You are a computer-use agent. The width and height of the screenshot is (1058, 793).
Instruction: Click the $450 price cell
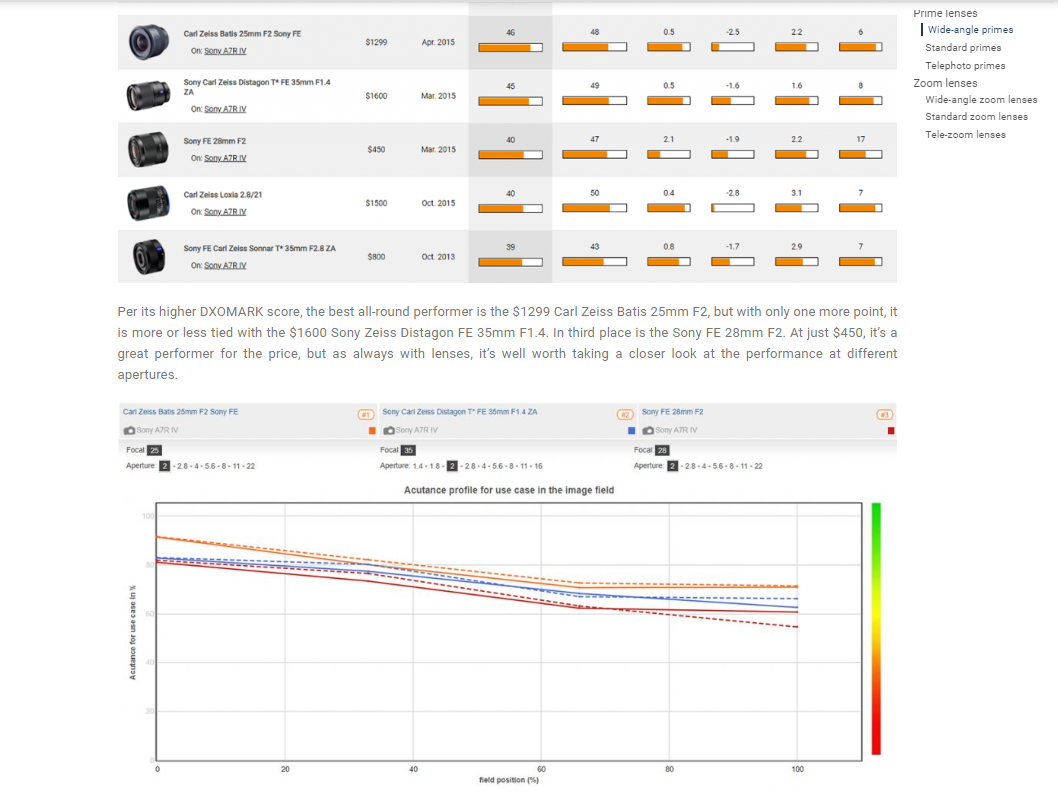pyautogui.click(x=376, y=149)
